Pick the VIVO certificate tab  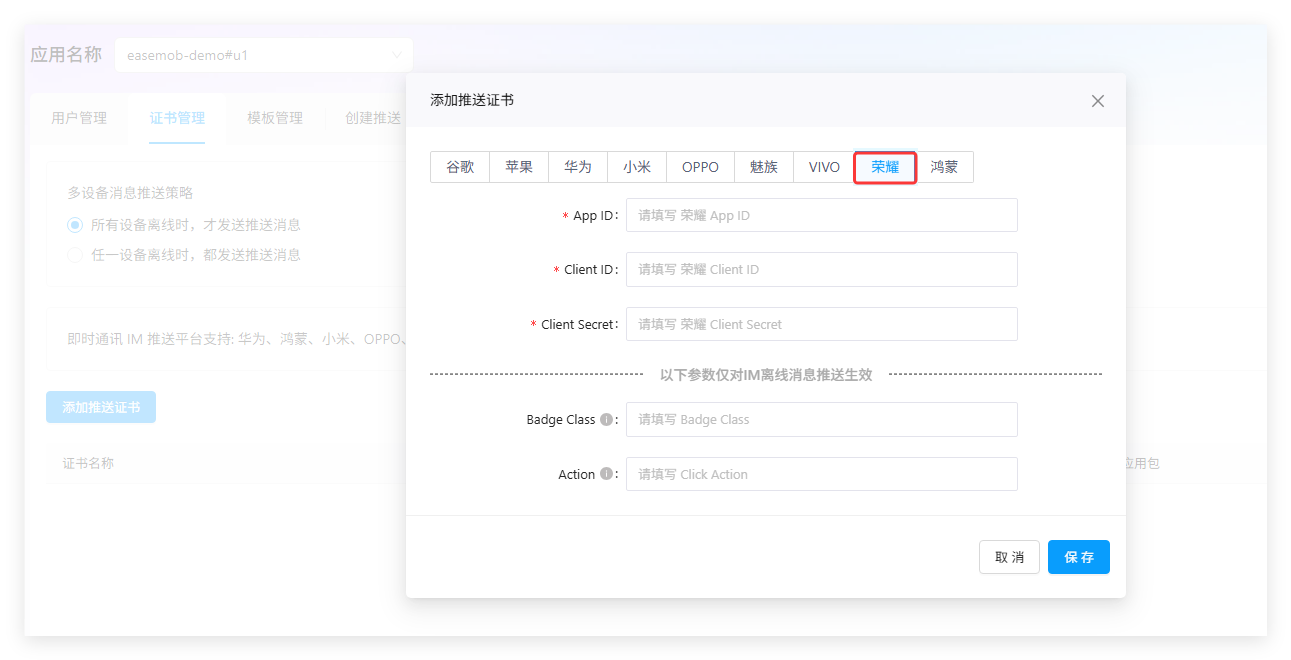coord(824,167)
